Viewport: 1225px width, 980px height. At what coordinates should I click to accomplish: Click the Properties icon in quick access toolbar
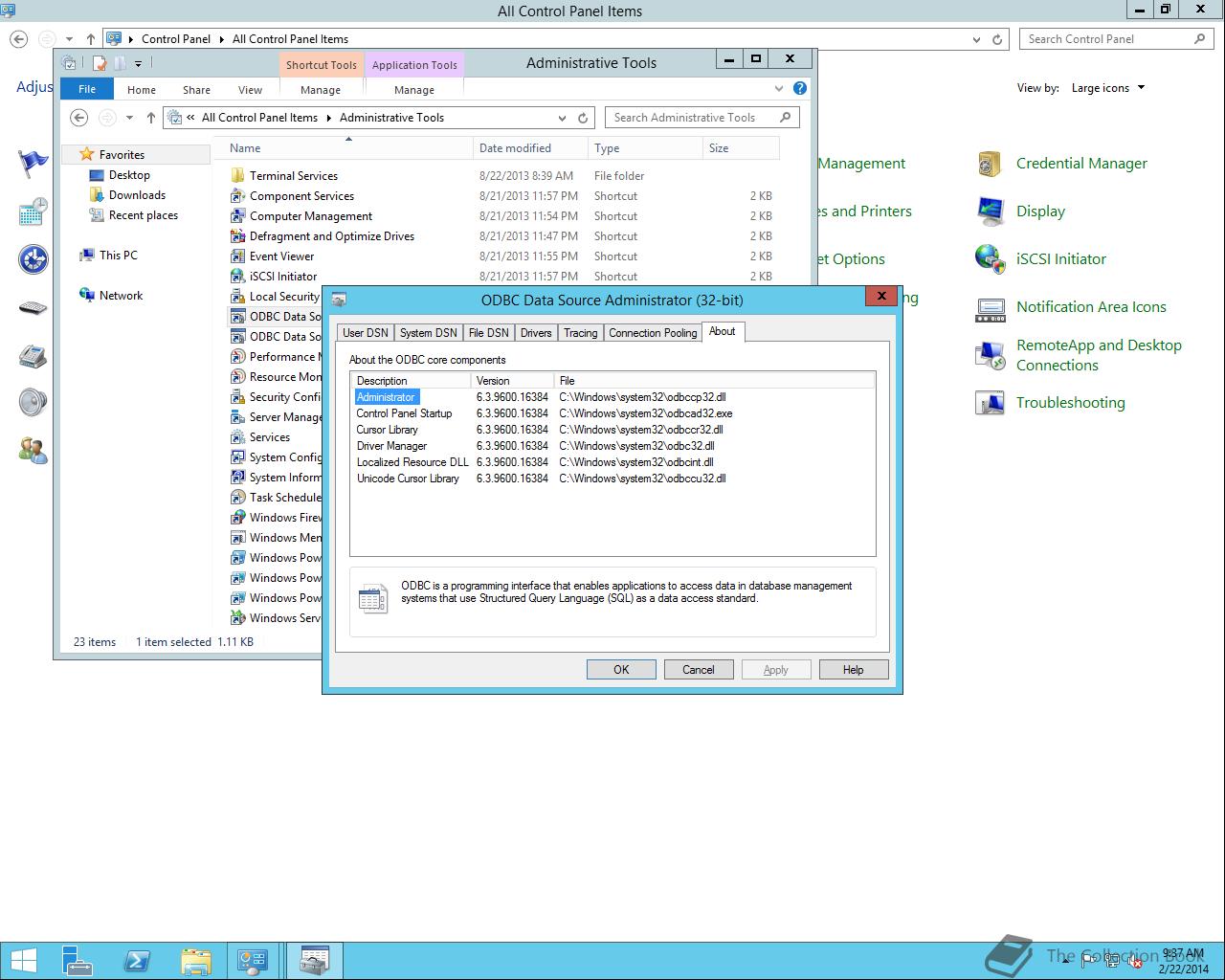tap(99, 64)
